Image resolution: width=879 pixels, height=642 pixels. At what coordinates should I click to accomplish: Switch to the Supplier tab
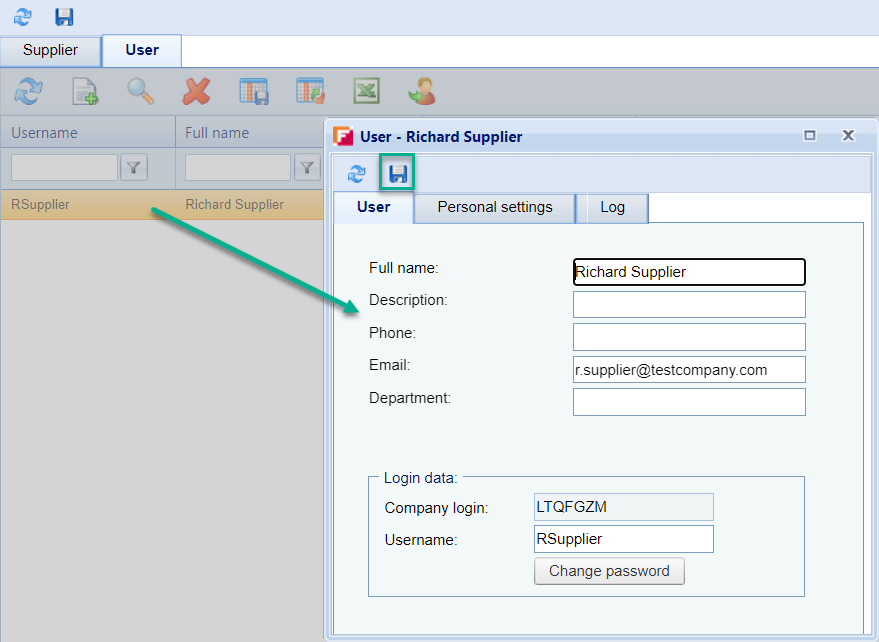50,51
